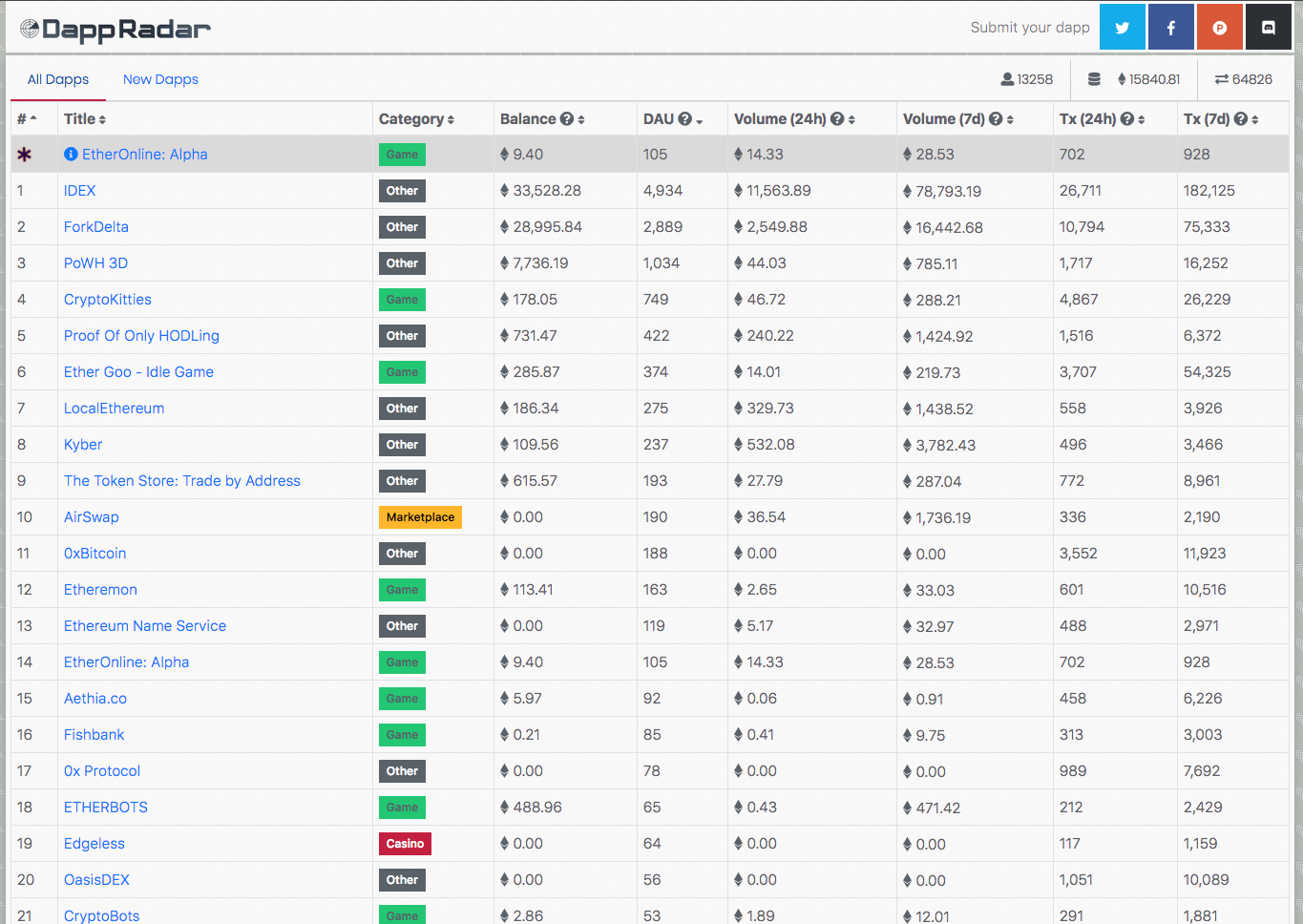This screenshot has height=924, width=1303.
Task: Sort table by rank number column
Action: tap(27, 118)
